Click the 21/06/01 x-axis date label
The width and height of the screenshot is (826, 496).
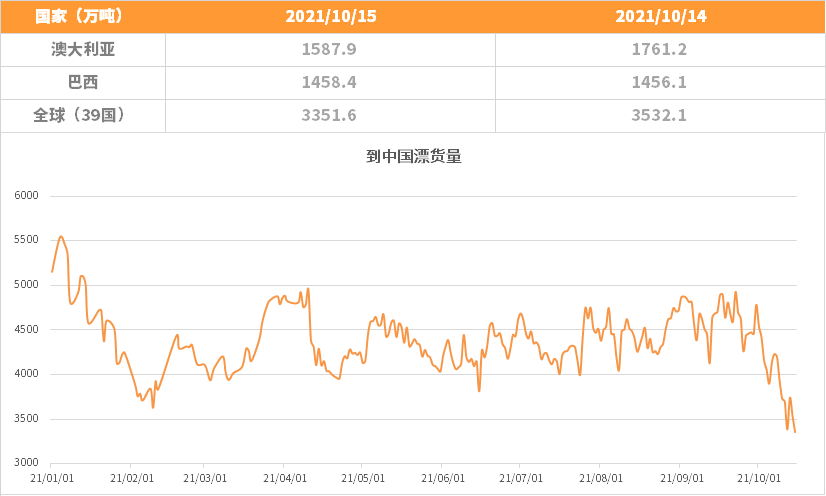pos(442,479)
